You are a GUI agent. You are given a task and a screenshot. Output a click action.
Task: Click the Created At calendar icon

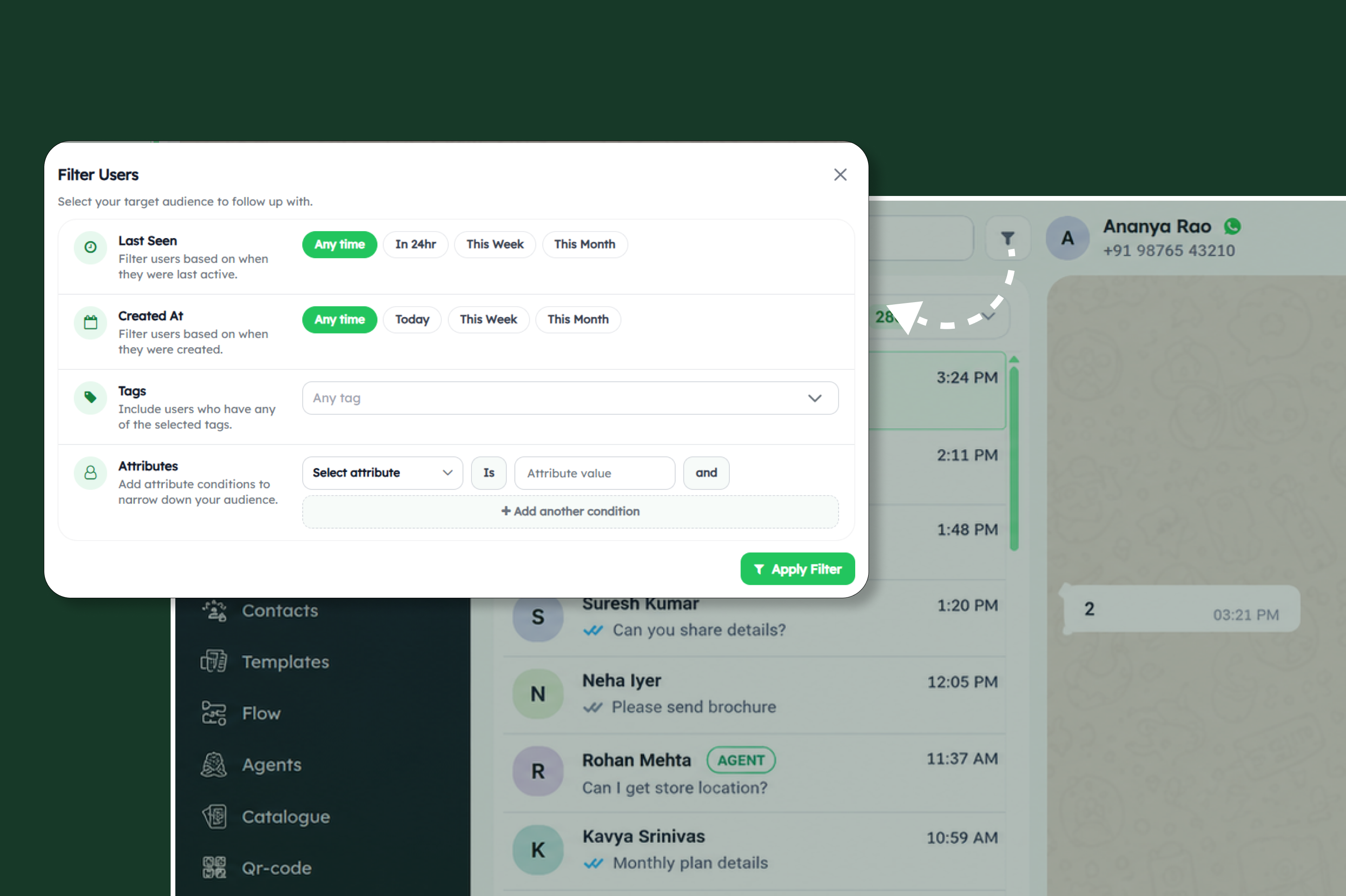[90, 322]
